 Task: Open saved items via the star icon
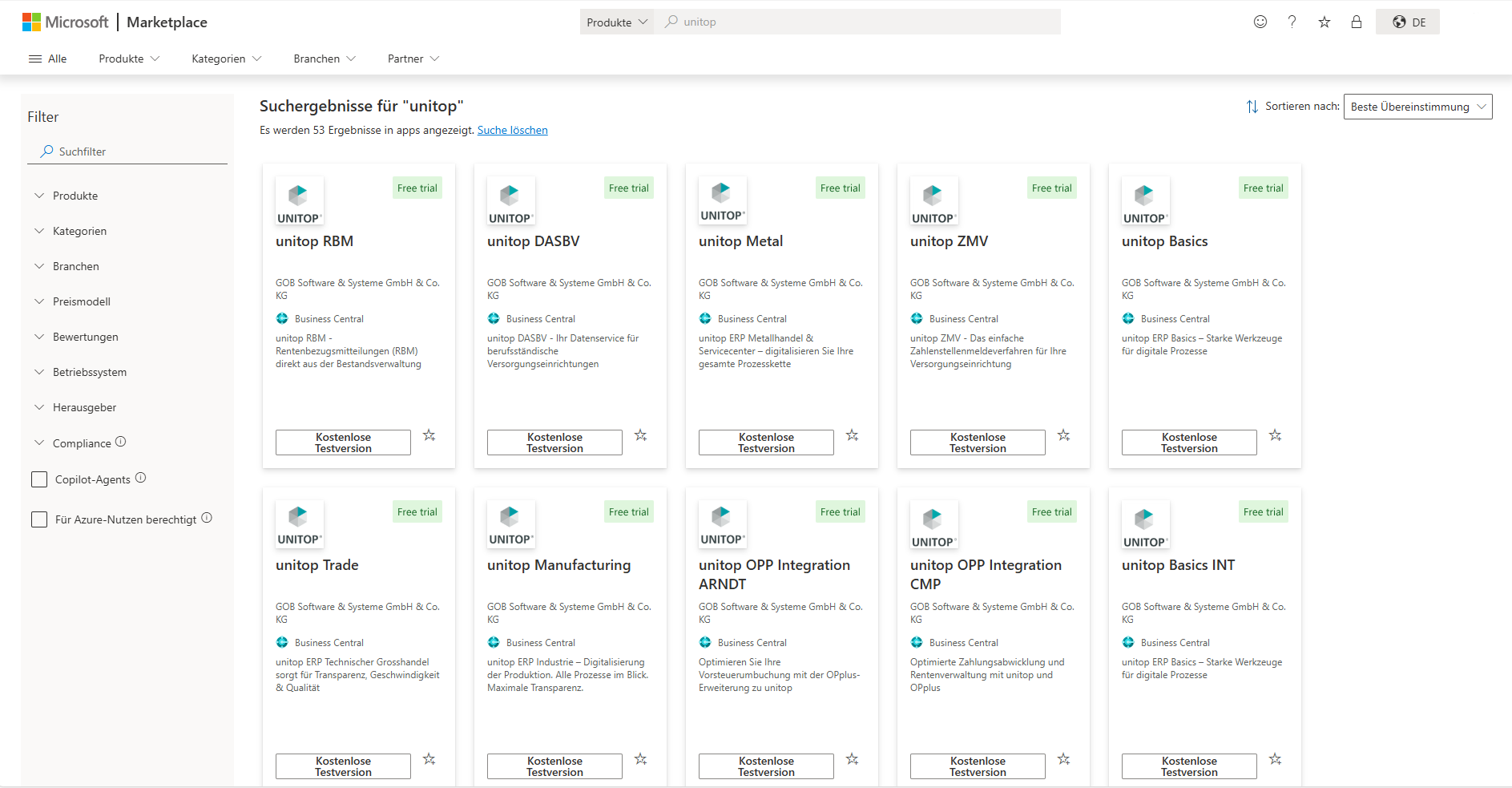click(x=1324, y=22)
